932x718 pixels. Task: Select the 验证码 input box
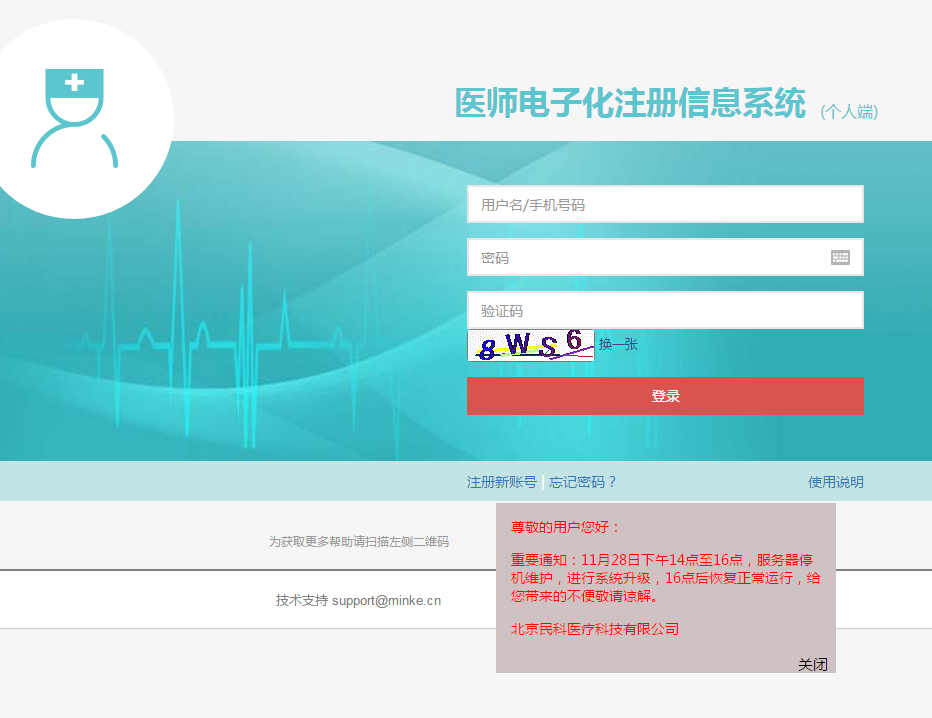coord(665,310)
